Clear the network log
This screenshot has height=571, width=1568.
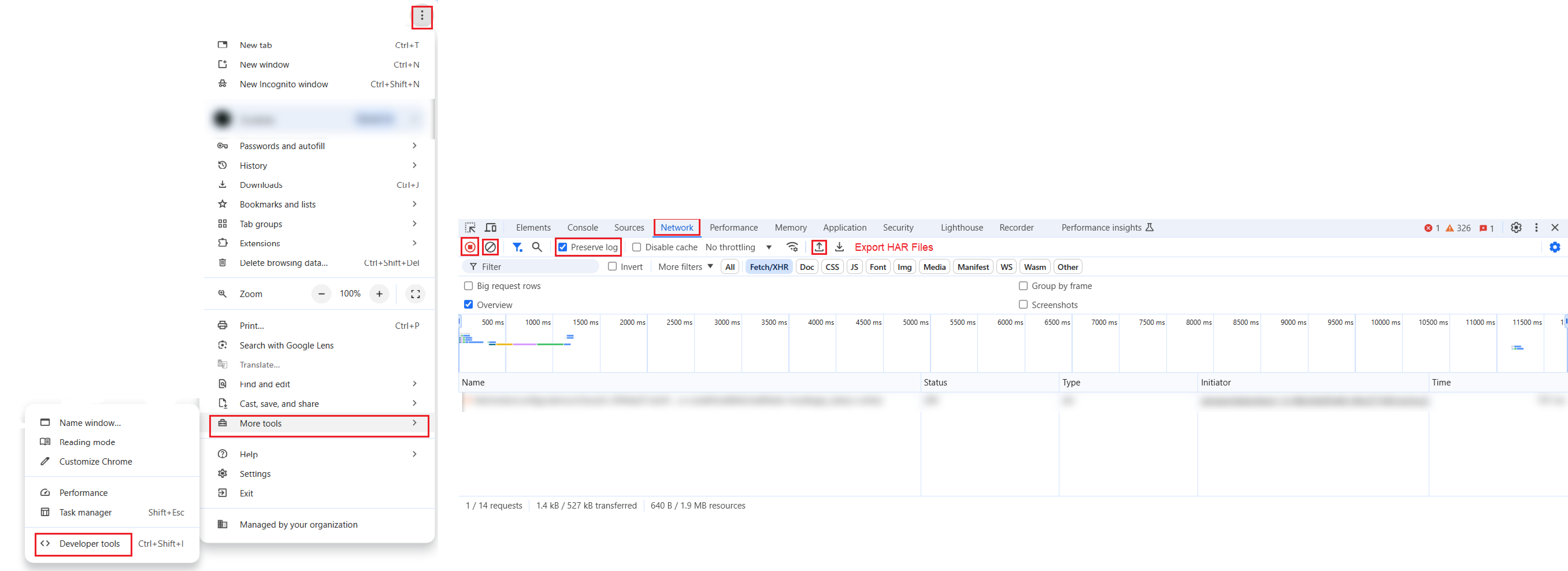[x=490, y=247]
